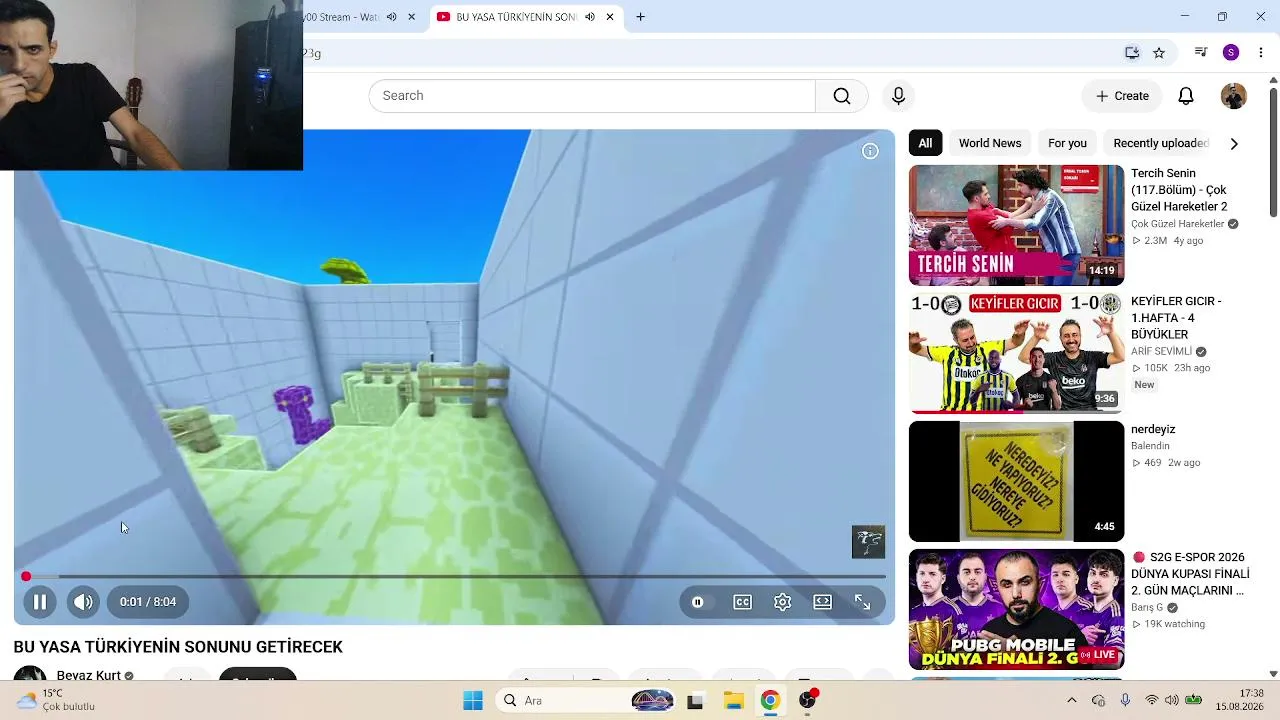
Task: Click the title 'Tercih Senin (117.Bölüm)'
Action: pyautogui.click(x=1179, y=190)
